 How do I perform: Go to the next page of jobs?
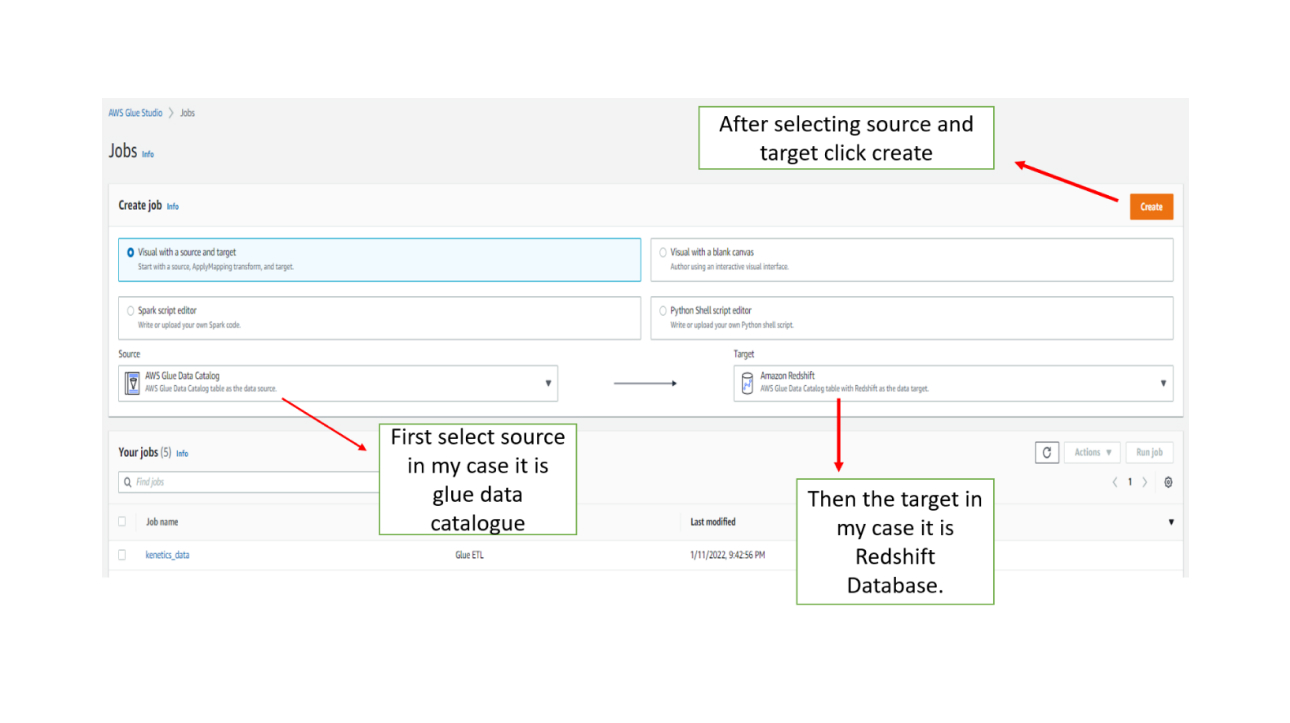pyautogui.click(x=1145, y=482)
